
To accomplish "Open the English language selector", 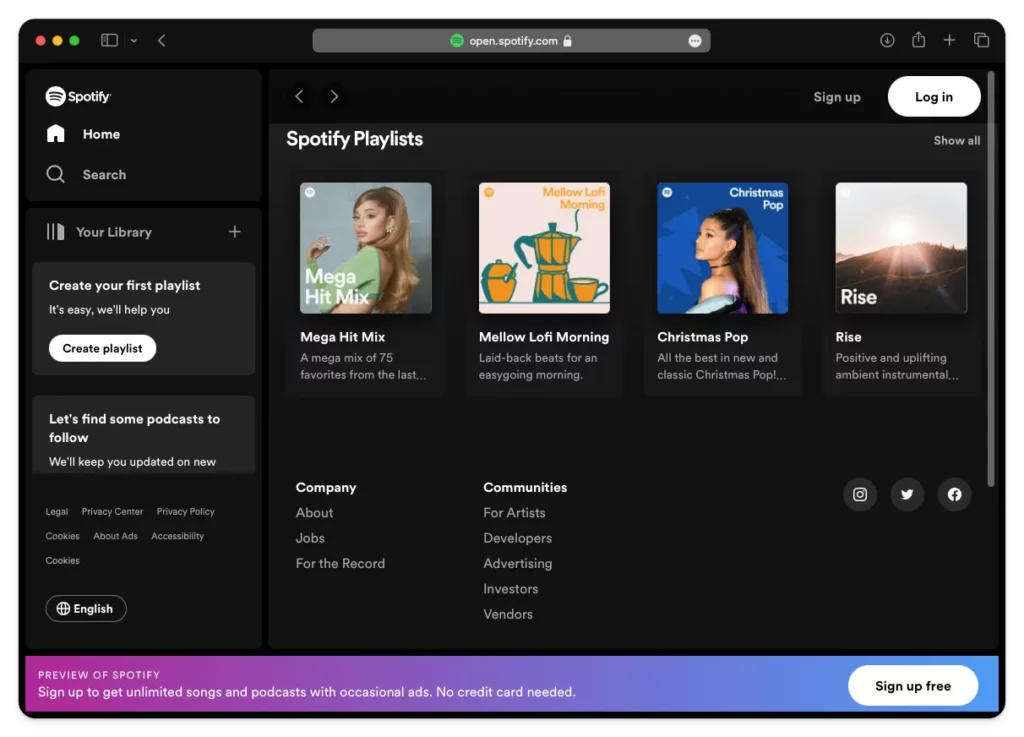I will (x=85, y=608).
